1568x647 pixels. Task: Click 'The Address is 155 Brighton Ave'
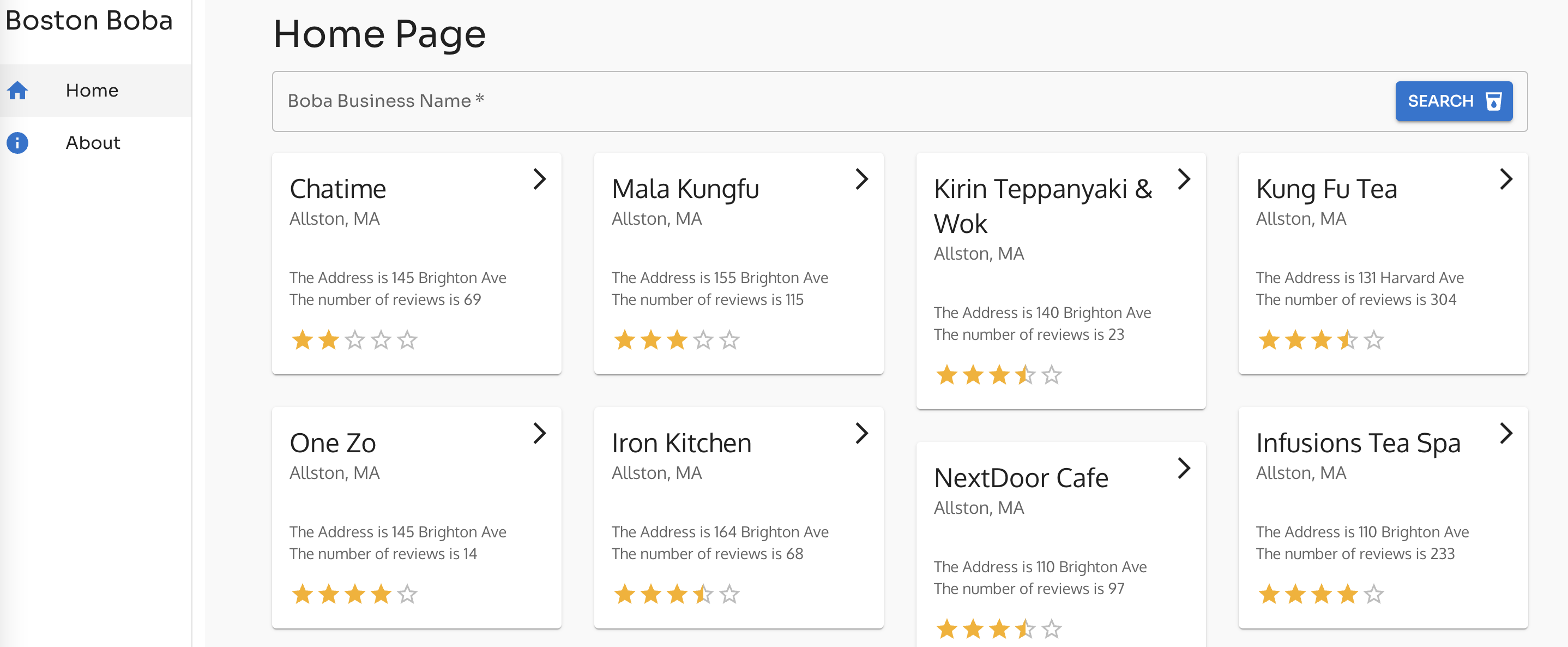[x=720, y=278]
